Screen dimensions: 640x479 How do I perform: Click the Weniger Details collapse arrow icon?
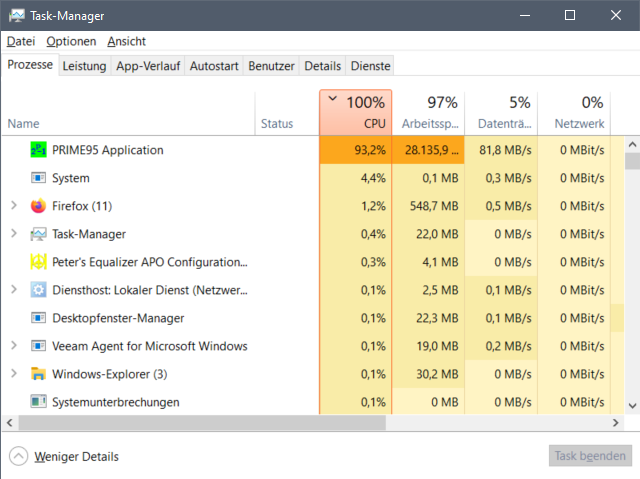click(18, 456)
